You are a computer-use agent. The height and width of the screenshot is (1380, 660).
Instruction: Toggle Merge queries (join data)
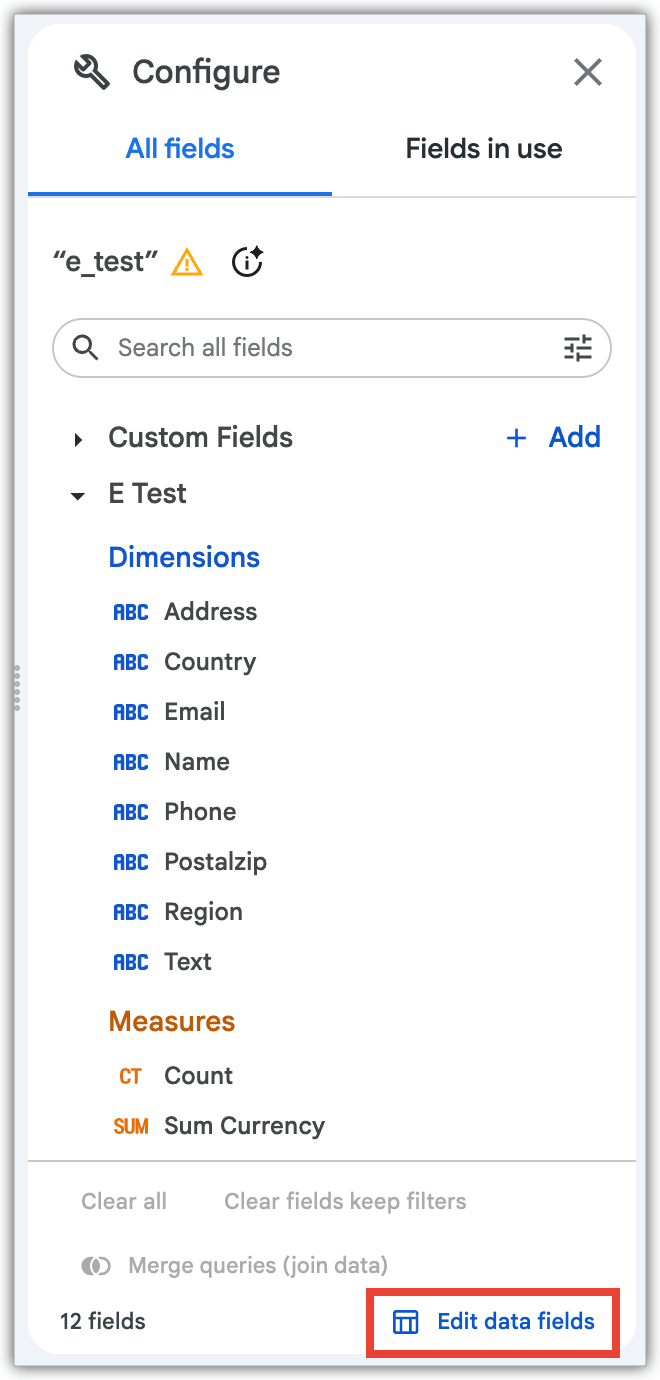coord(234,1266)
